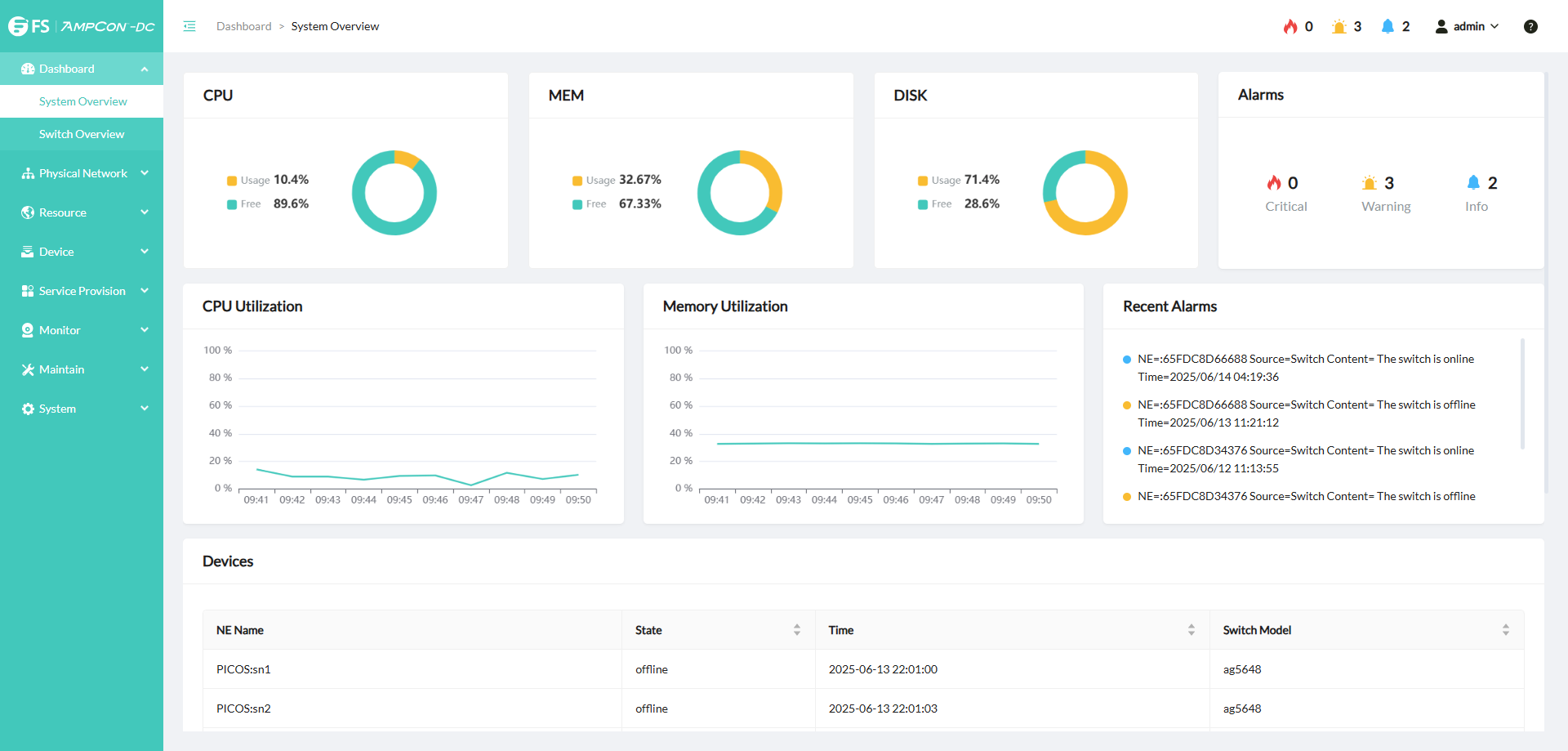The image size is (1568, 751).
Task: Click the warning alarm siren icon in header
Action: tap(1339, 26)
